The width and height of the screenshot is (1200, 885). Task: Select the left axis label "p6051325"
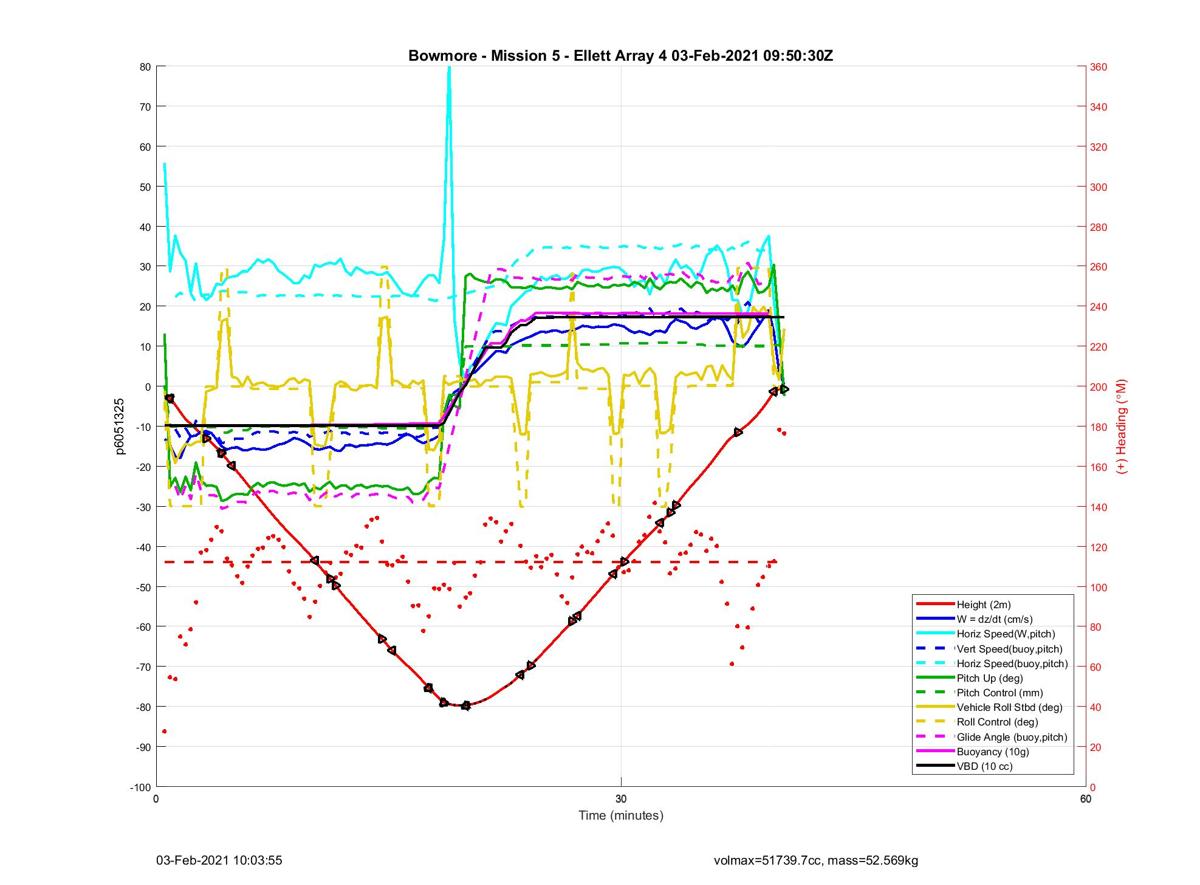119,427
